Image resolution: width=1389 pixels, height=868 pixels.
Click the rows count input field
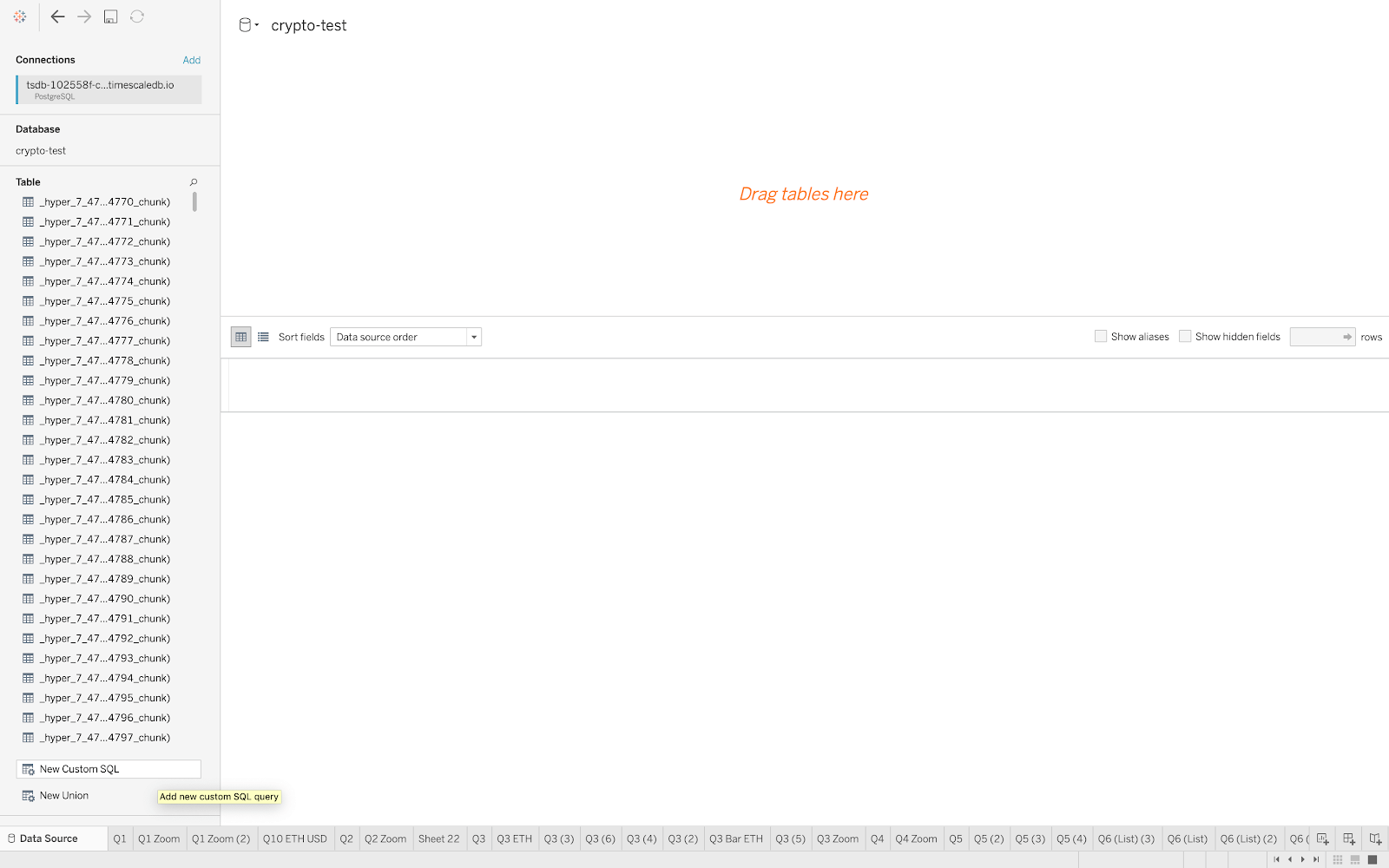coord(1315,337)
